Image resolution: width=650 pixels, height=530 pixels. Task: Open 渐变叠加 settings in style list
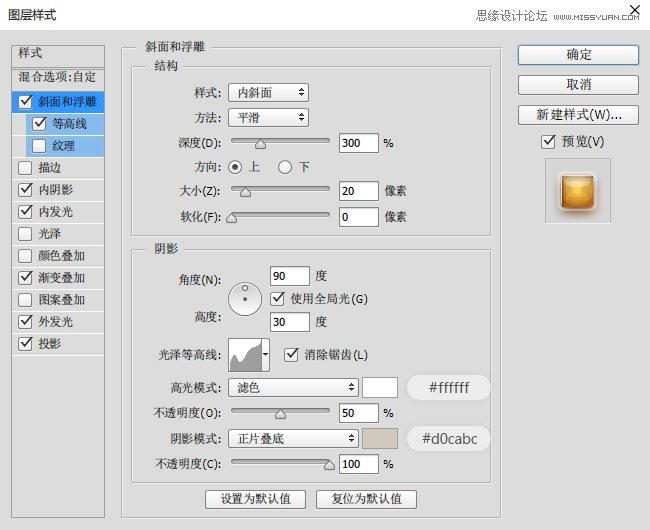click(61, 278)
